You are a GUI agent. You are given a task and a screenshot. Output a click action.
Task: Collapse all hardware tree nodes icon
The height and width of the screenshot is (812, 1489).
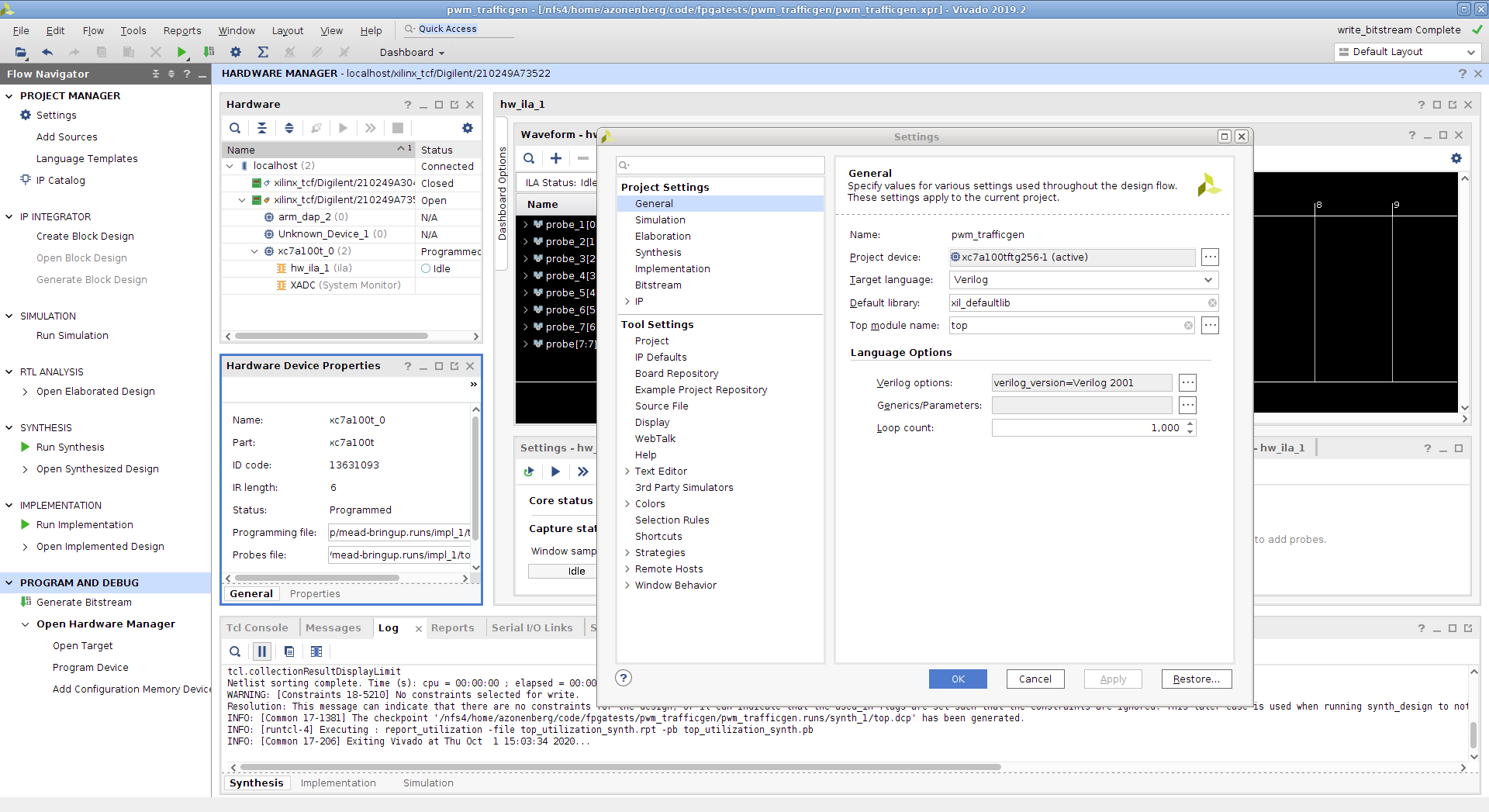pos(262,128)
